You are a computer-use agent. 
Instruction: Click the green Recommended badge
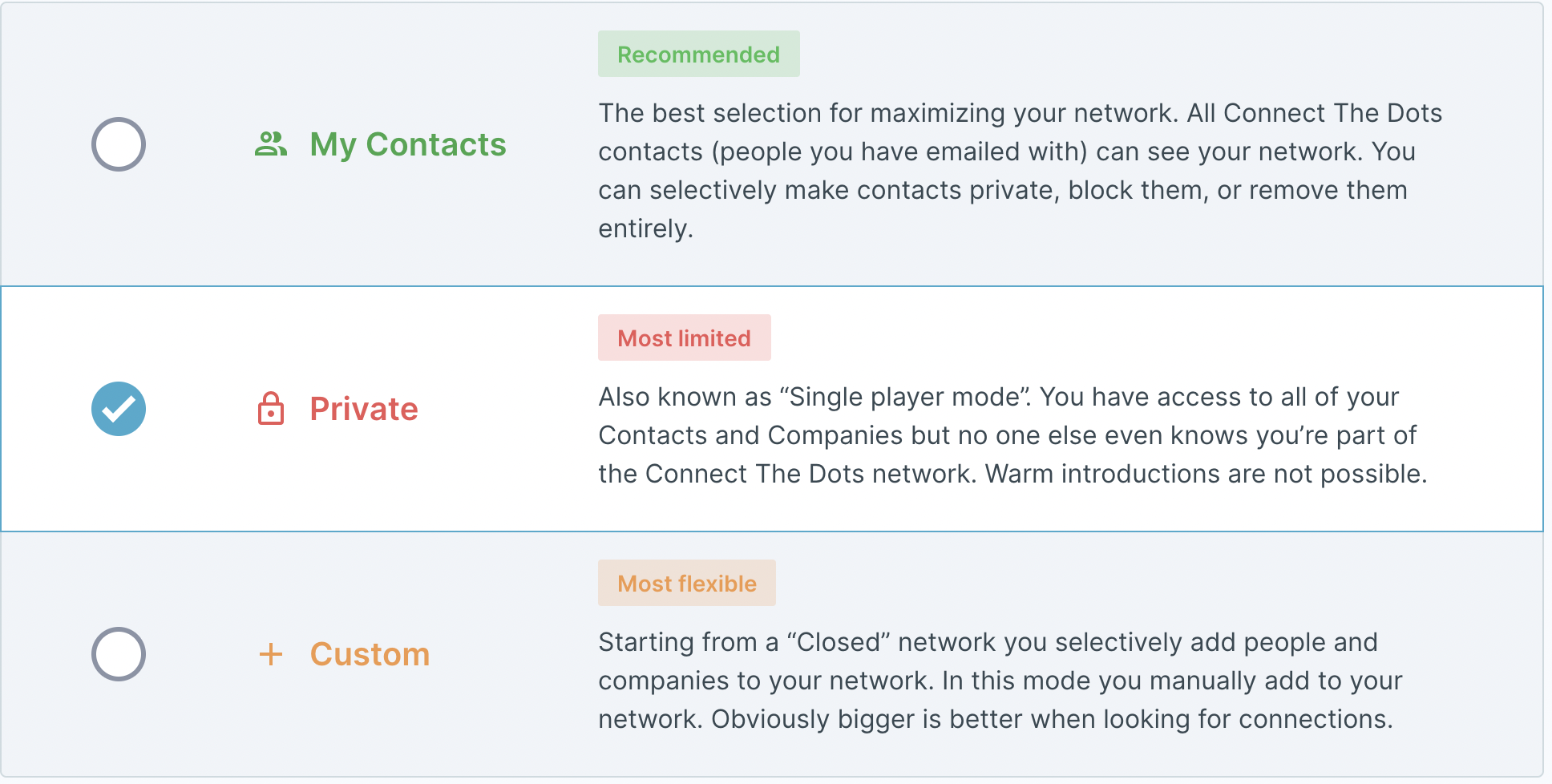click(698, 55)
